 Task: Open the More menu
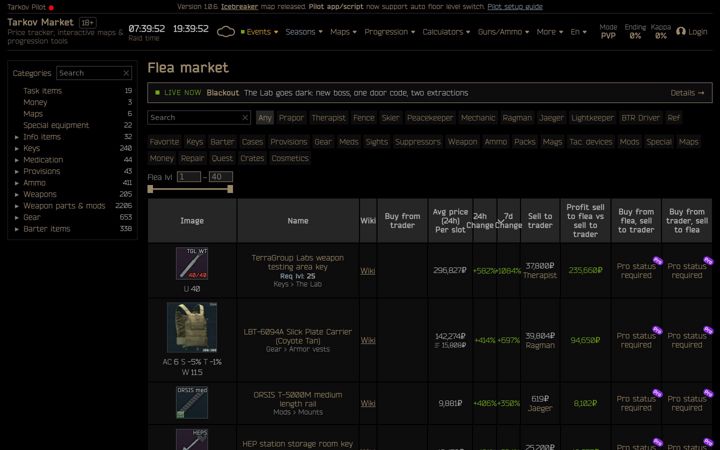click(550, 32)
